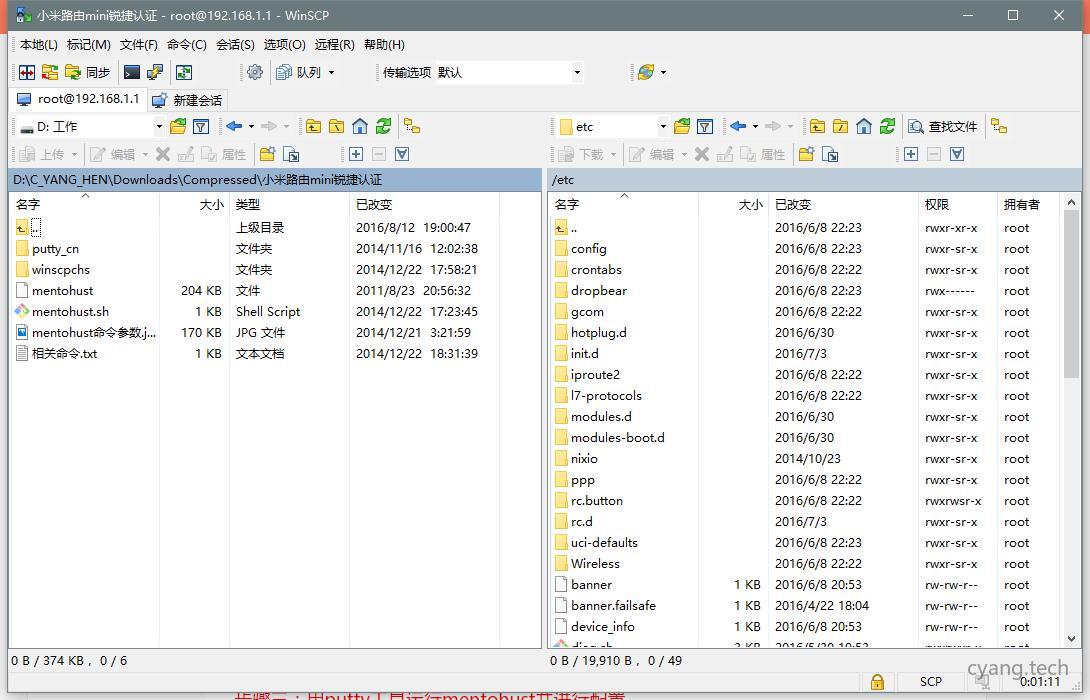This screenshot has height=700, width=1090.
Task: Open the 会话(S) menu
Action: [234, 45]
